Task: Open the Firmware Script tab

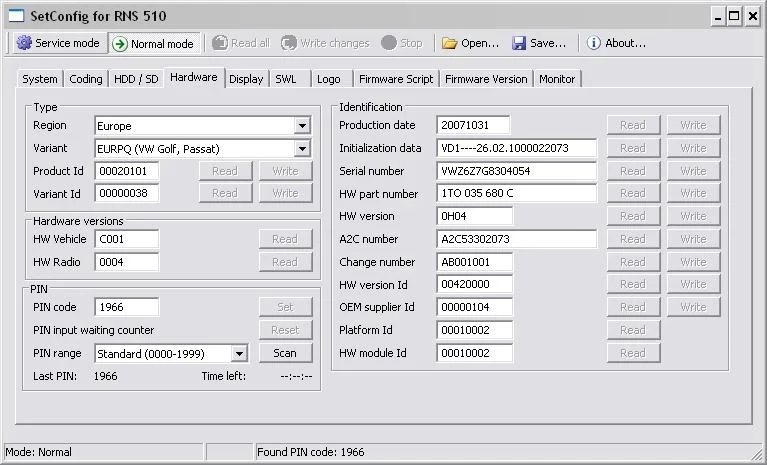Action: [x=395, y=79]
